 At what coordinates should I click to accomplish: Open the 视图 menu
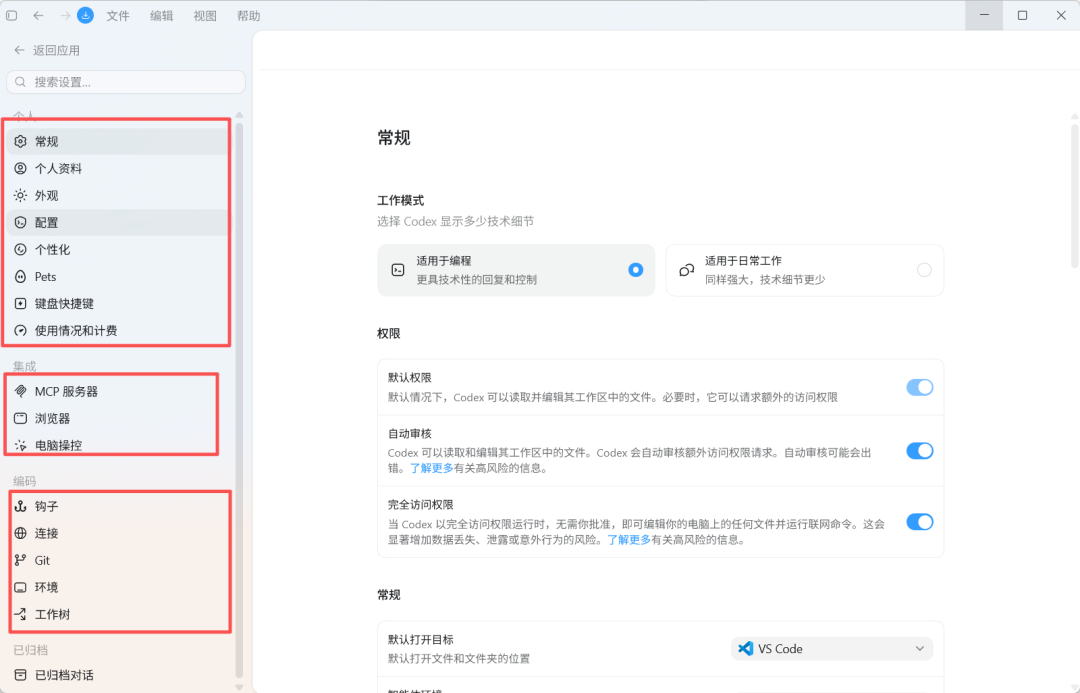pyautogui.click(x=205, y=16)
